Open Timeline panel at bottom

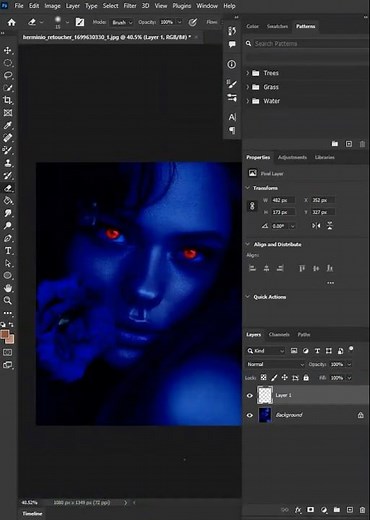click(x=32, y=514)
